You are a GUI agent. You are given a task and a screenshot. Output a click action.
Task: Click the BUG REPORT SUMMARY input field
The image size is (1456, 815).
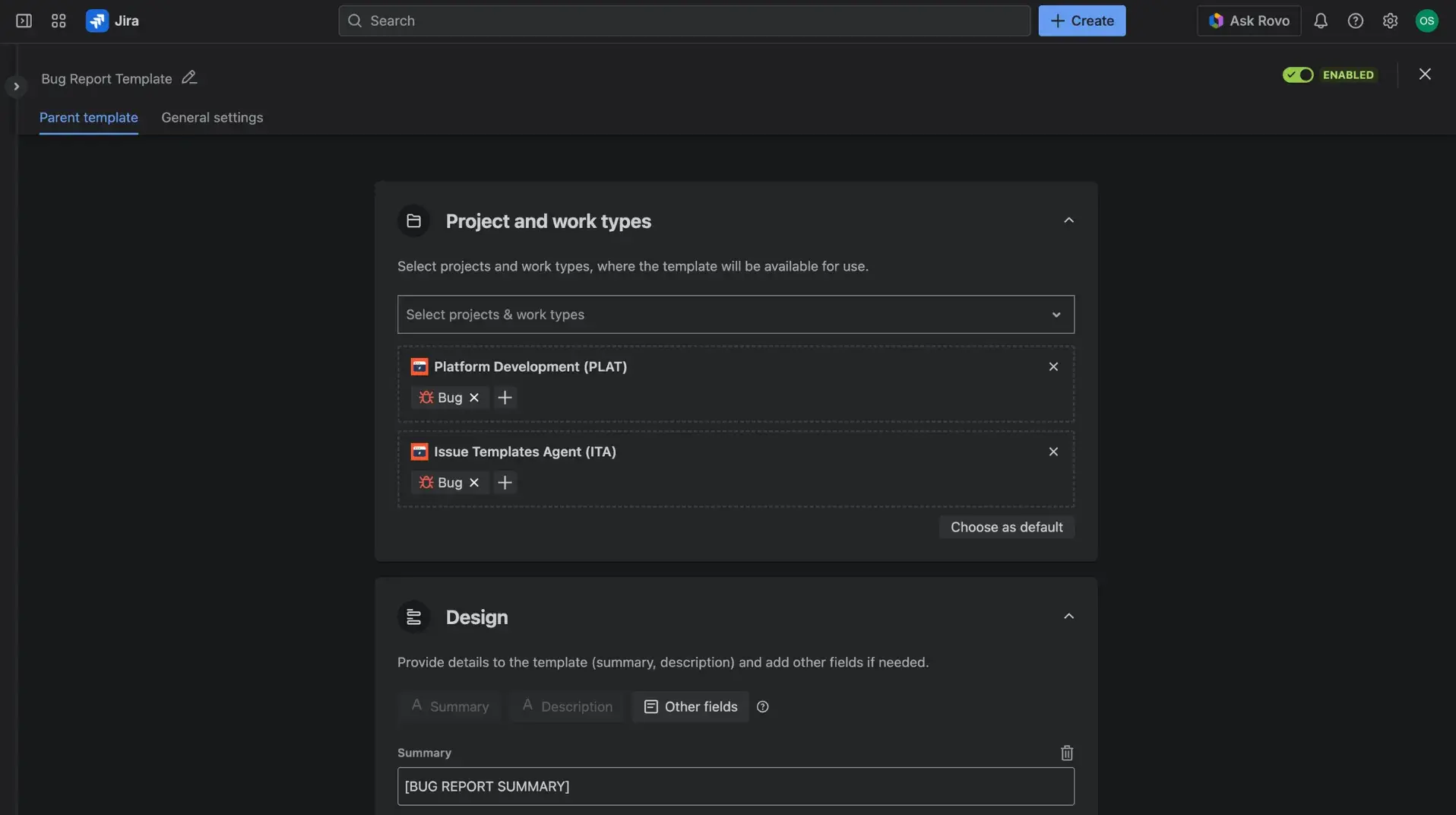pos(735,786)
